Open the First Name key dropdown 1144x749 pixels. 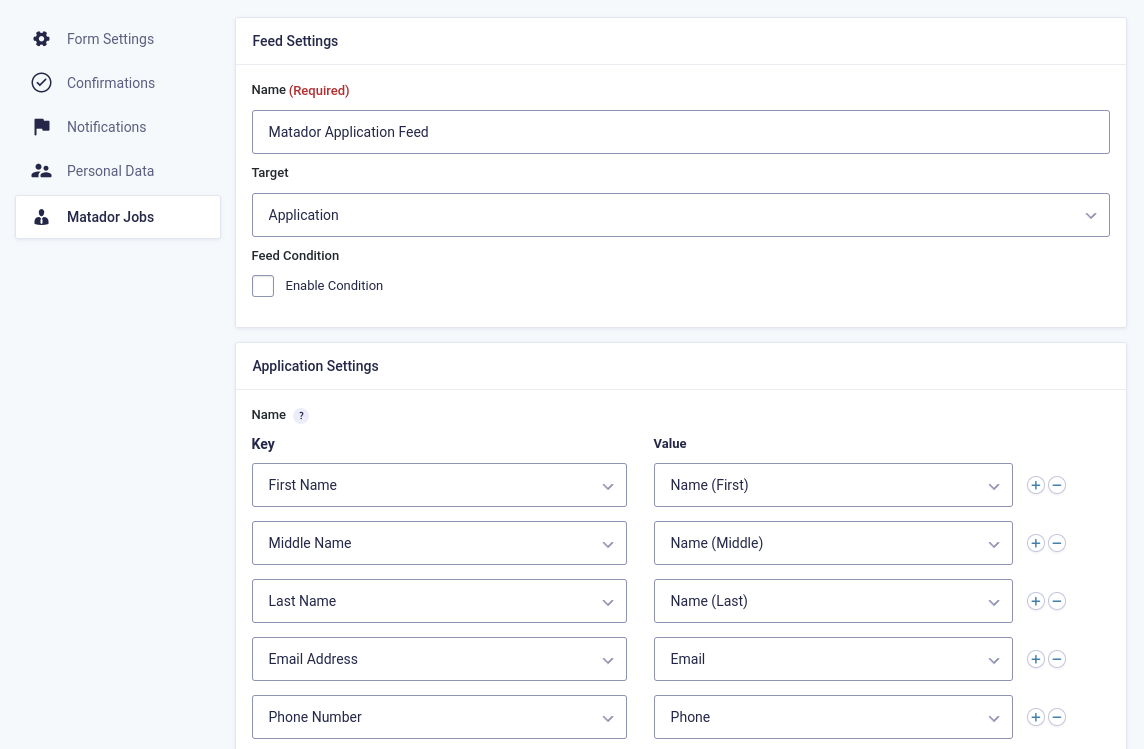439,485
